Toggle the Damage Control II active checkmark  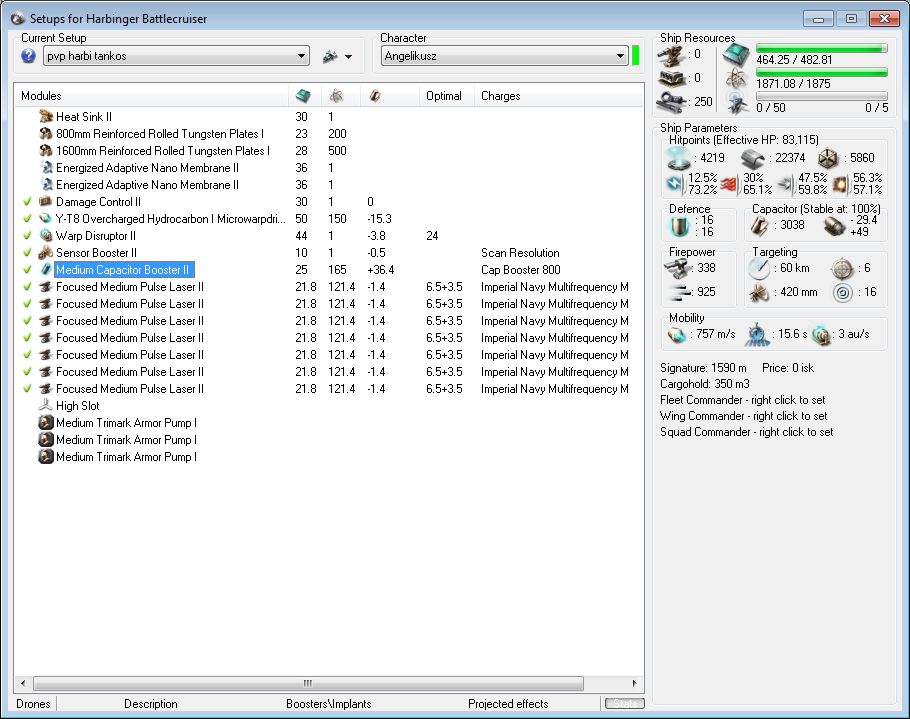point(27,201)
